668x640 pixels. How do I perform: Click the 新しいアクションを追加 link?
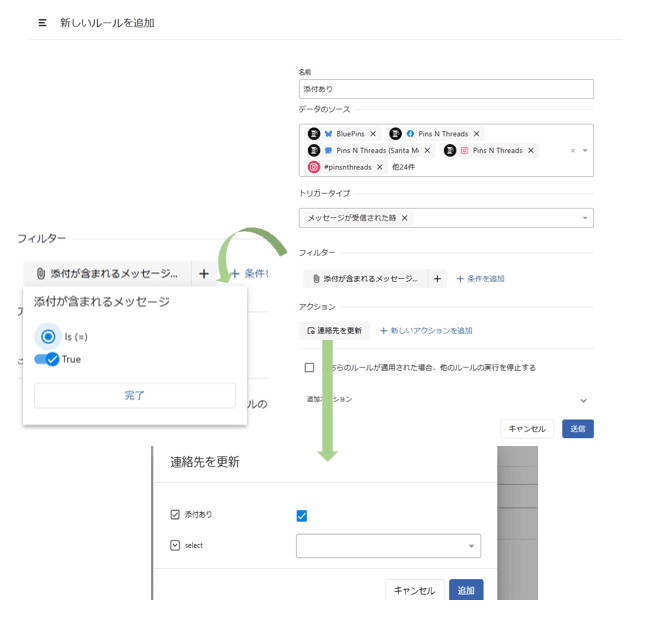(426, 330)
